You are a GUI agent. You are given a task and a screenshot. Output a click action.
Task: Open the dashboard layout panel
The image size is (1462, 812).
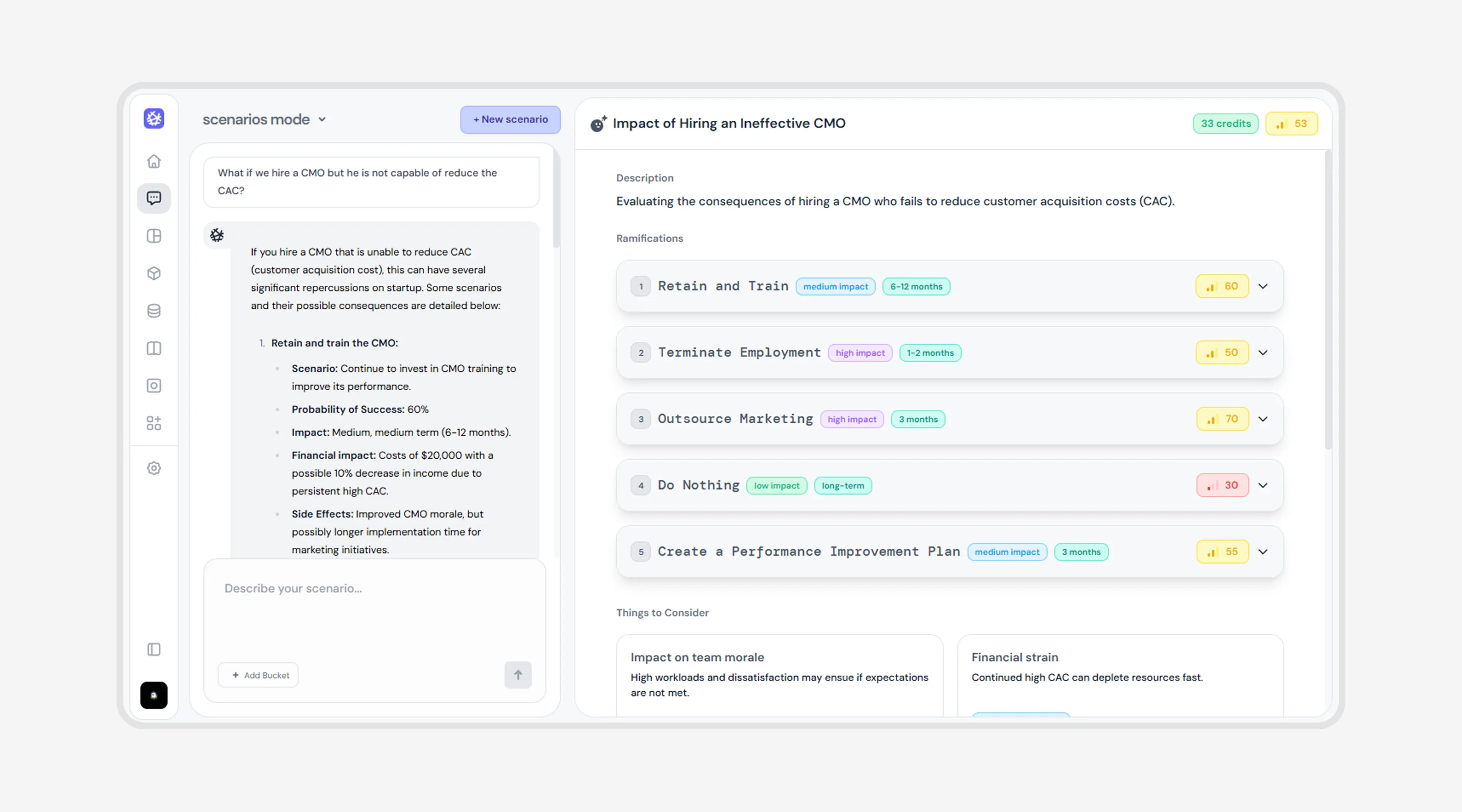tap(154, 235)
